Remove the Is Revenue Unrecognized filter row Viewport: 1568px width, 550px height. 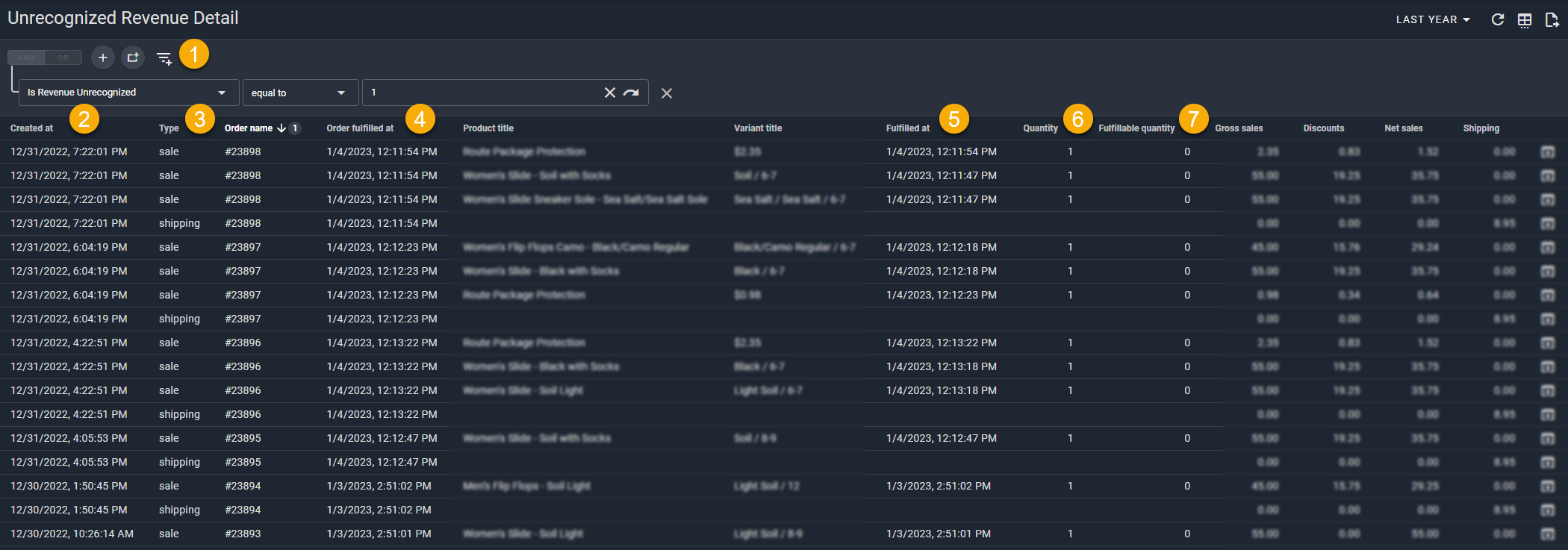tap(667, 93)
